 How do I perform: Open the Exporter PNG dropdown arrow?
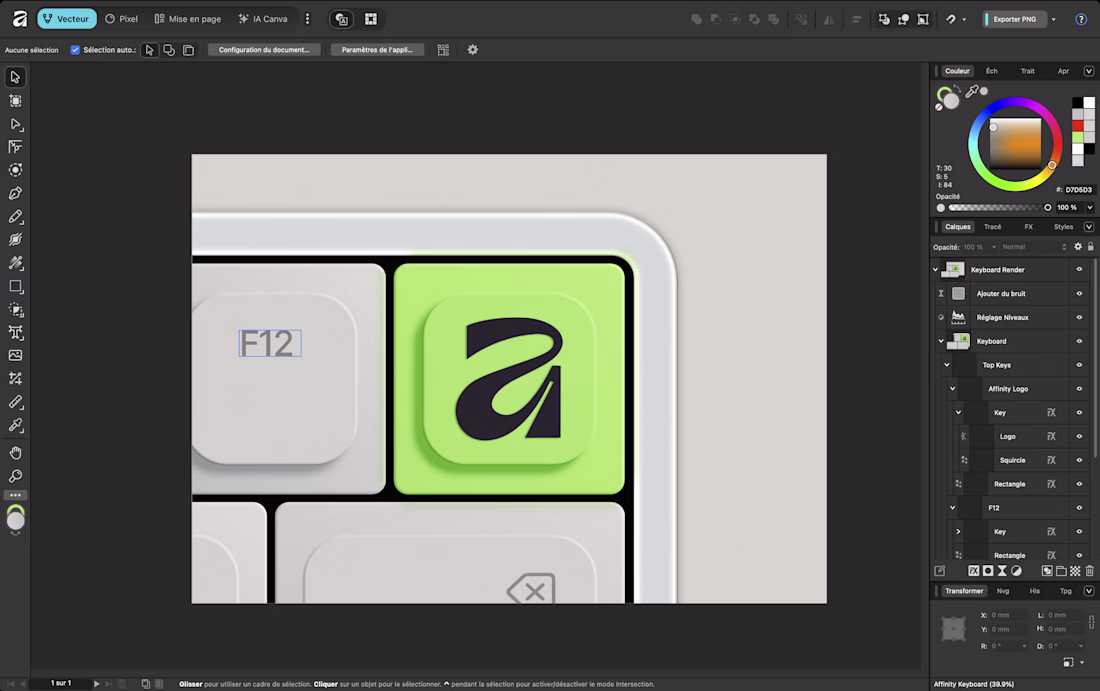pyautogui.click(x=1054, y=20)
